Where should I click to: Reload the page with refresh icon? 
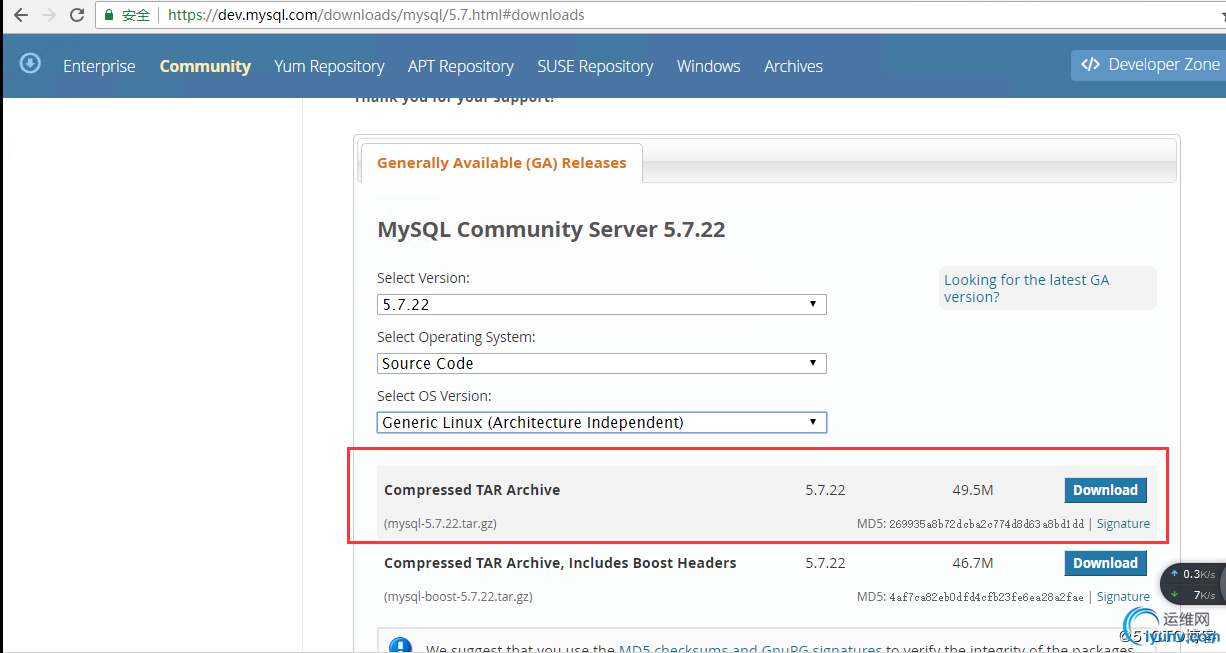pyautogui.click(x=77, y=15)
